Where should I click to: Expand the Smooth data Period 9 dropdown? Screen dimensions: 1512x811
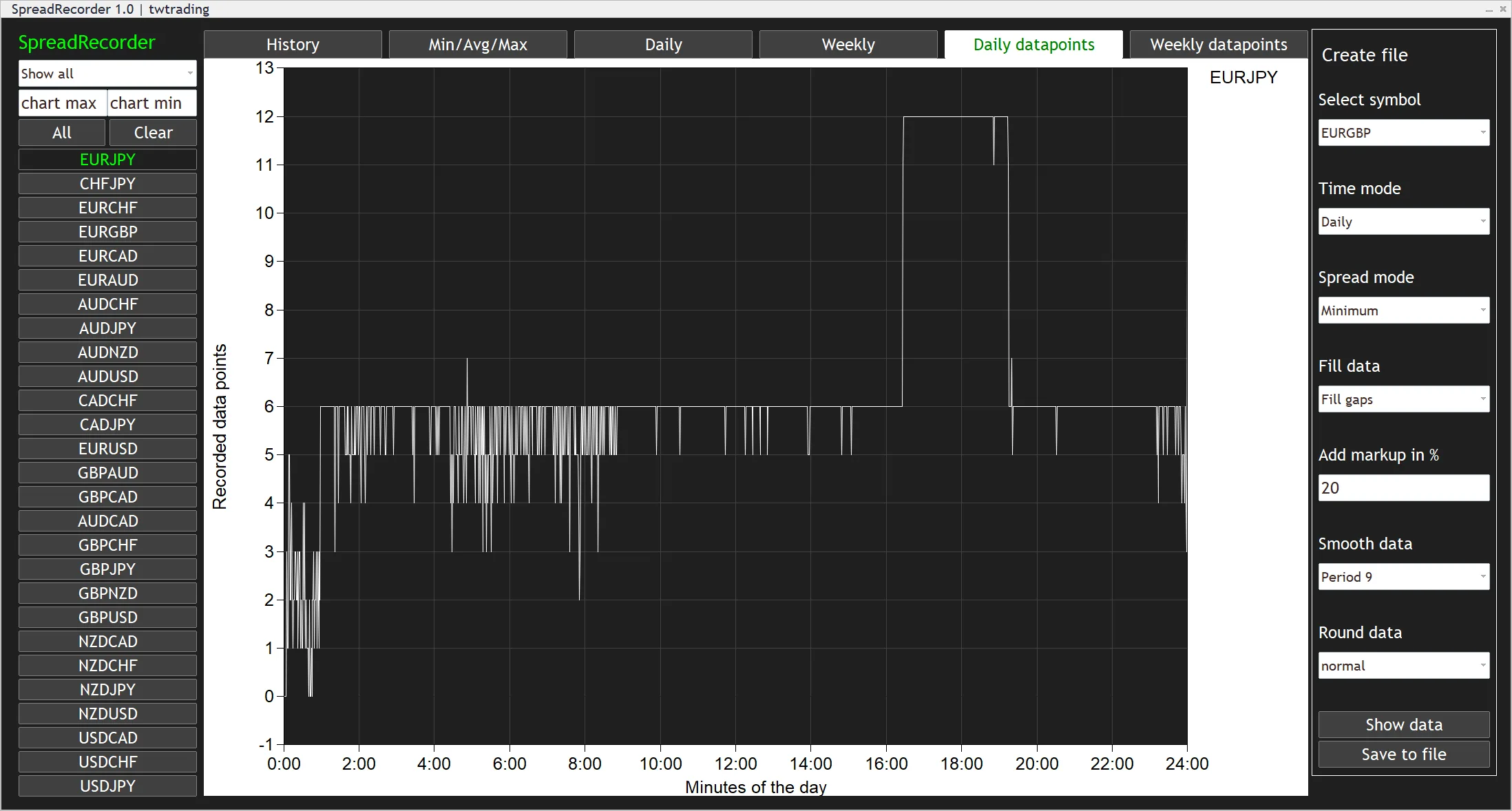click(x=1404, y=577)
